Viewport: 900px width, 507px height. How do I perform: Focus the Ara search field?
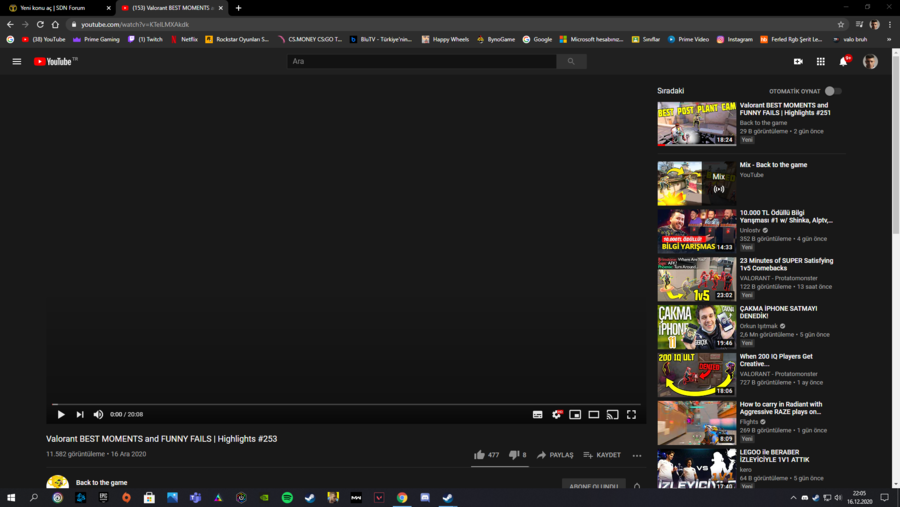(x=422, y=61)
